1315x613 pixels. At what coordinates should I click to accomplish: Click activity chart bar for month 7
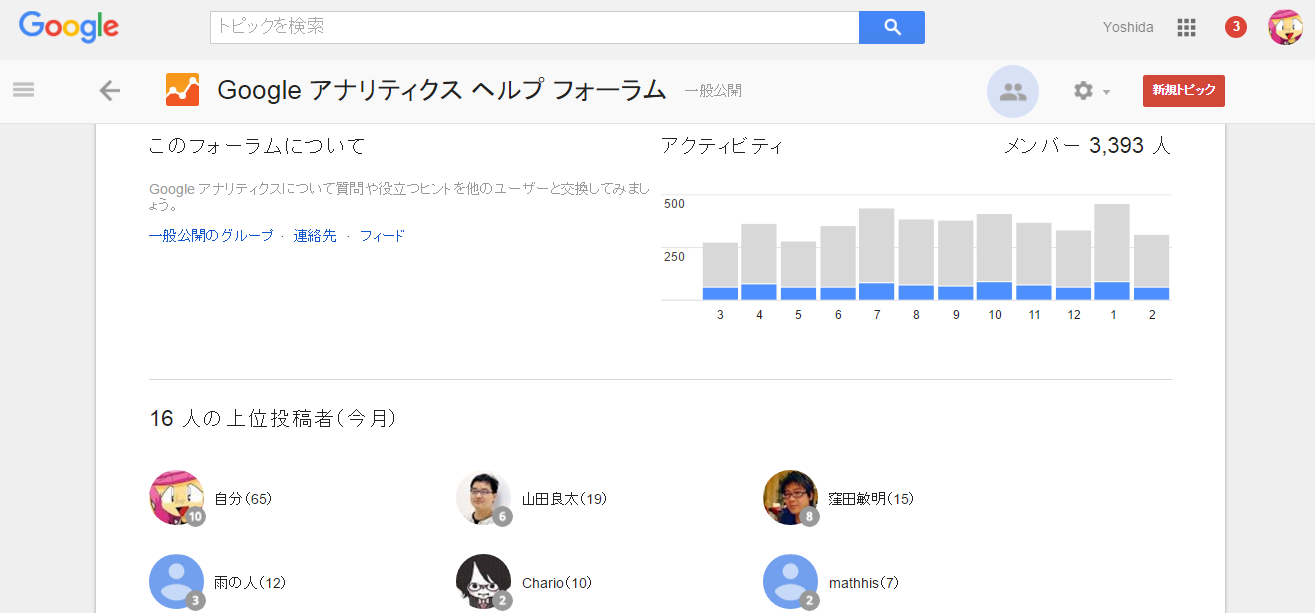point(877,254)
